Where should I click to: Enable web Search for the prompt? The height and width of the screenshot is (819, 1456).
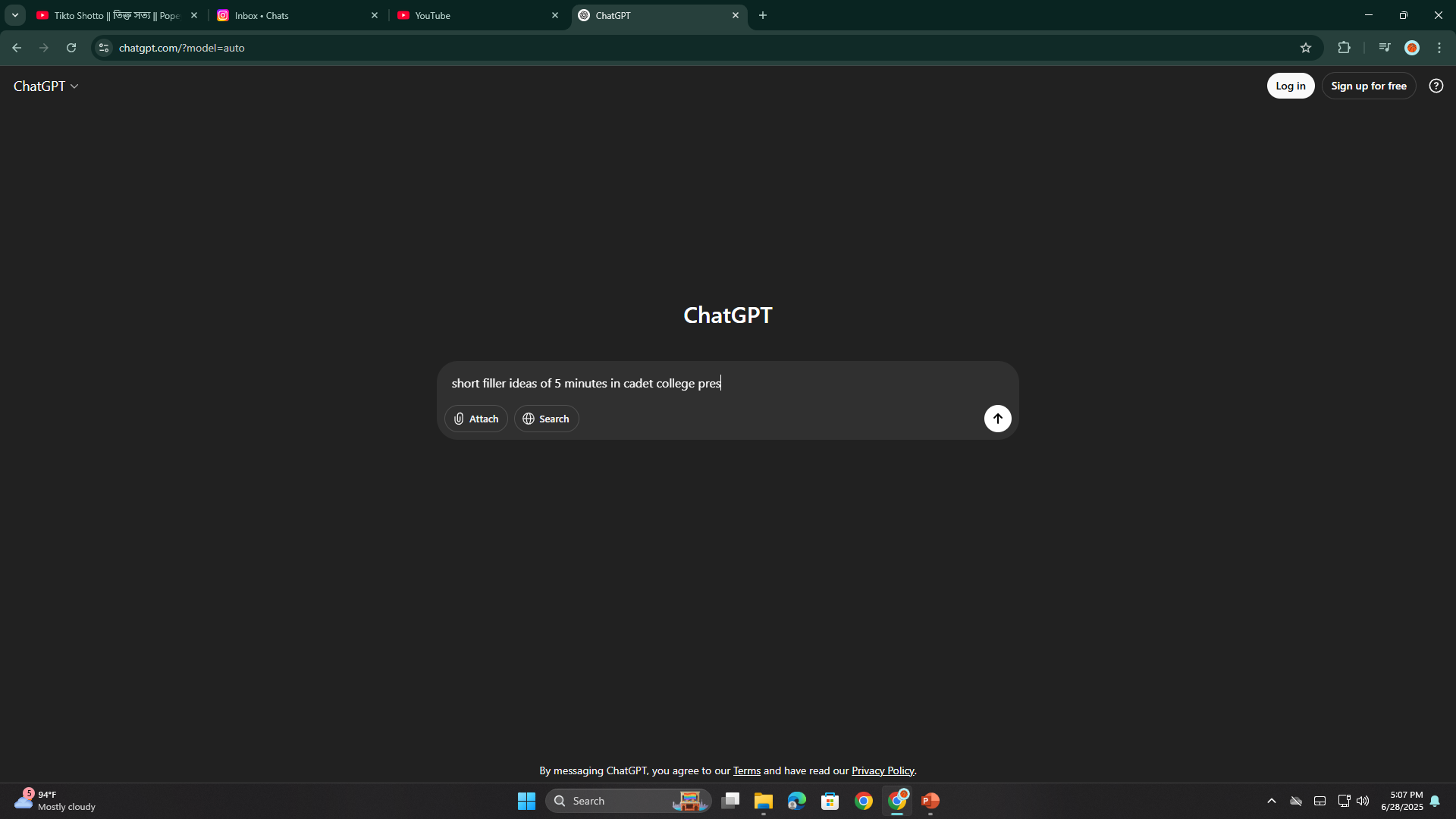546,419
